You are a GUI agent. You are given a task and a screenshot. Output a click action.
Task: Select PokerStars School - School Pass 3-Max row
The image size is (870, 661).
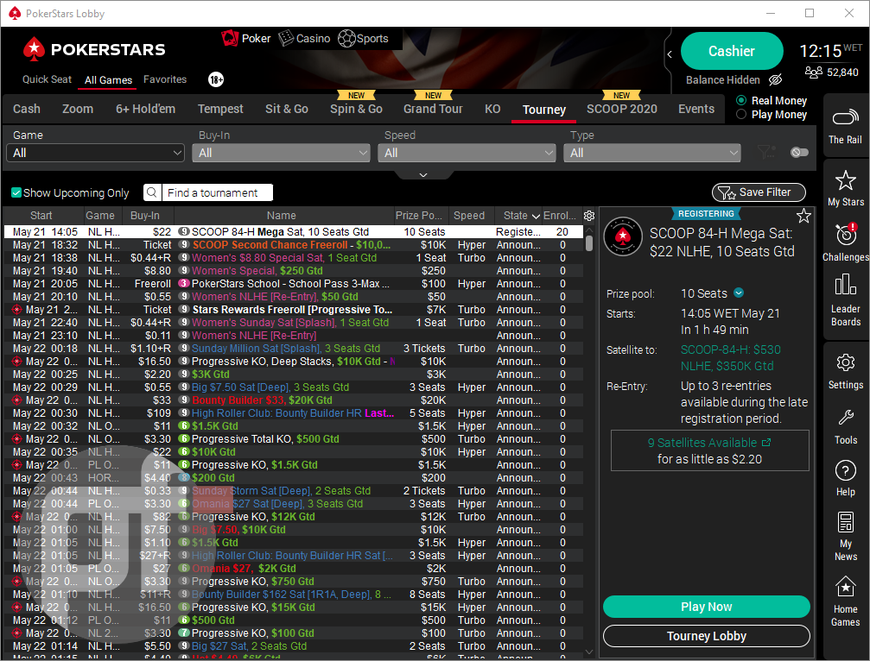click(293, 284)
